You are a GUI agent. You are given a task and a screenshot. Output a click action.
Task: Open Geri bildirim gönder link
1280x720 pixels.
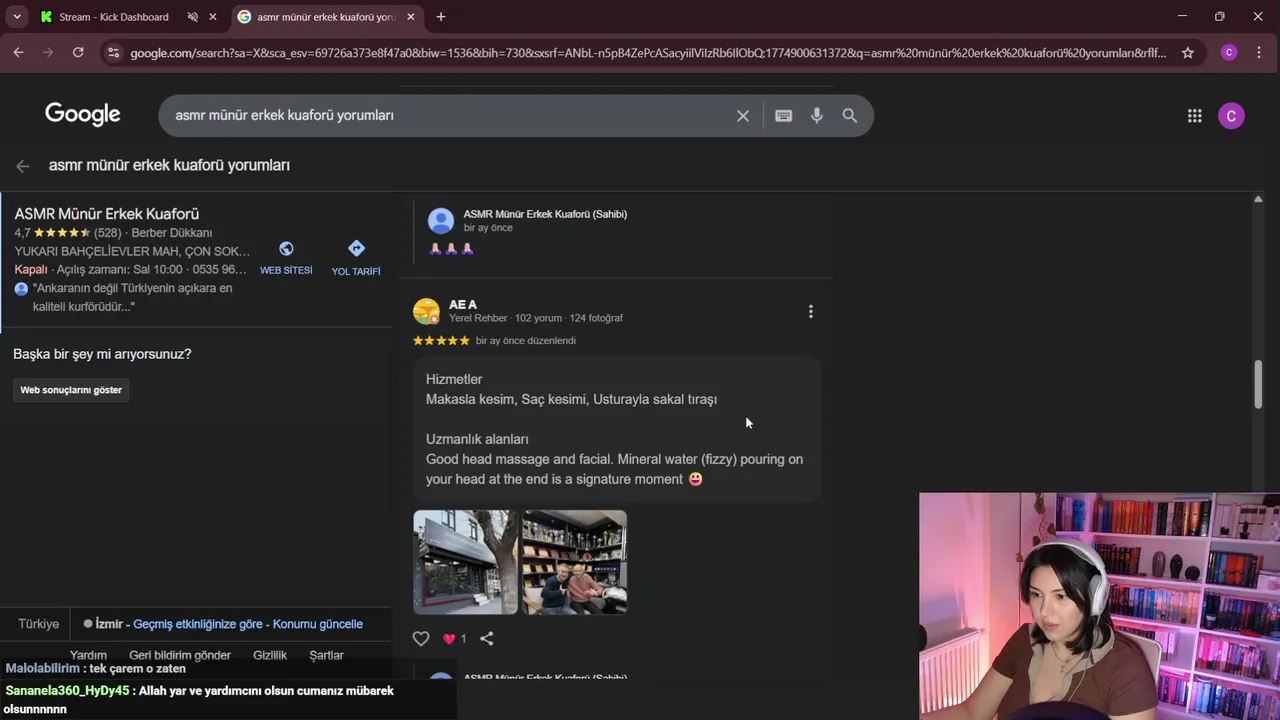click(180, 655)
